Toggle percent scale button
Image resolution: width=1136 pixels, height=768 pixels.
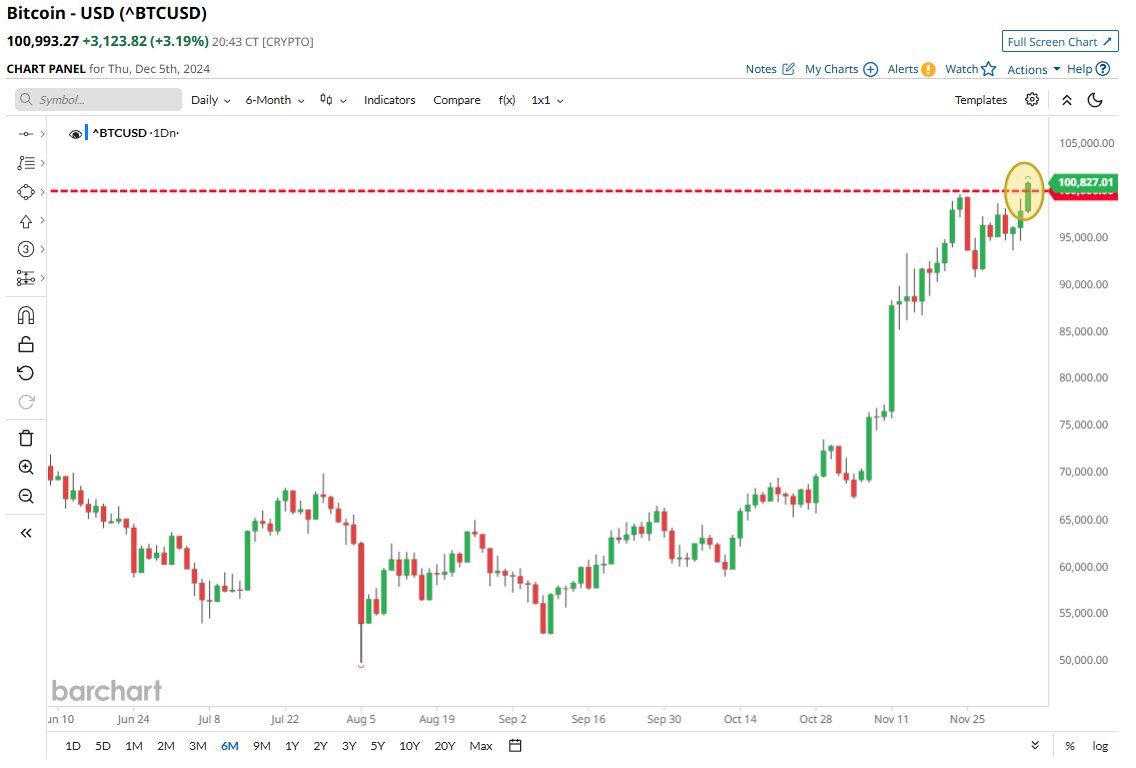1069,746
